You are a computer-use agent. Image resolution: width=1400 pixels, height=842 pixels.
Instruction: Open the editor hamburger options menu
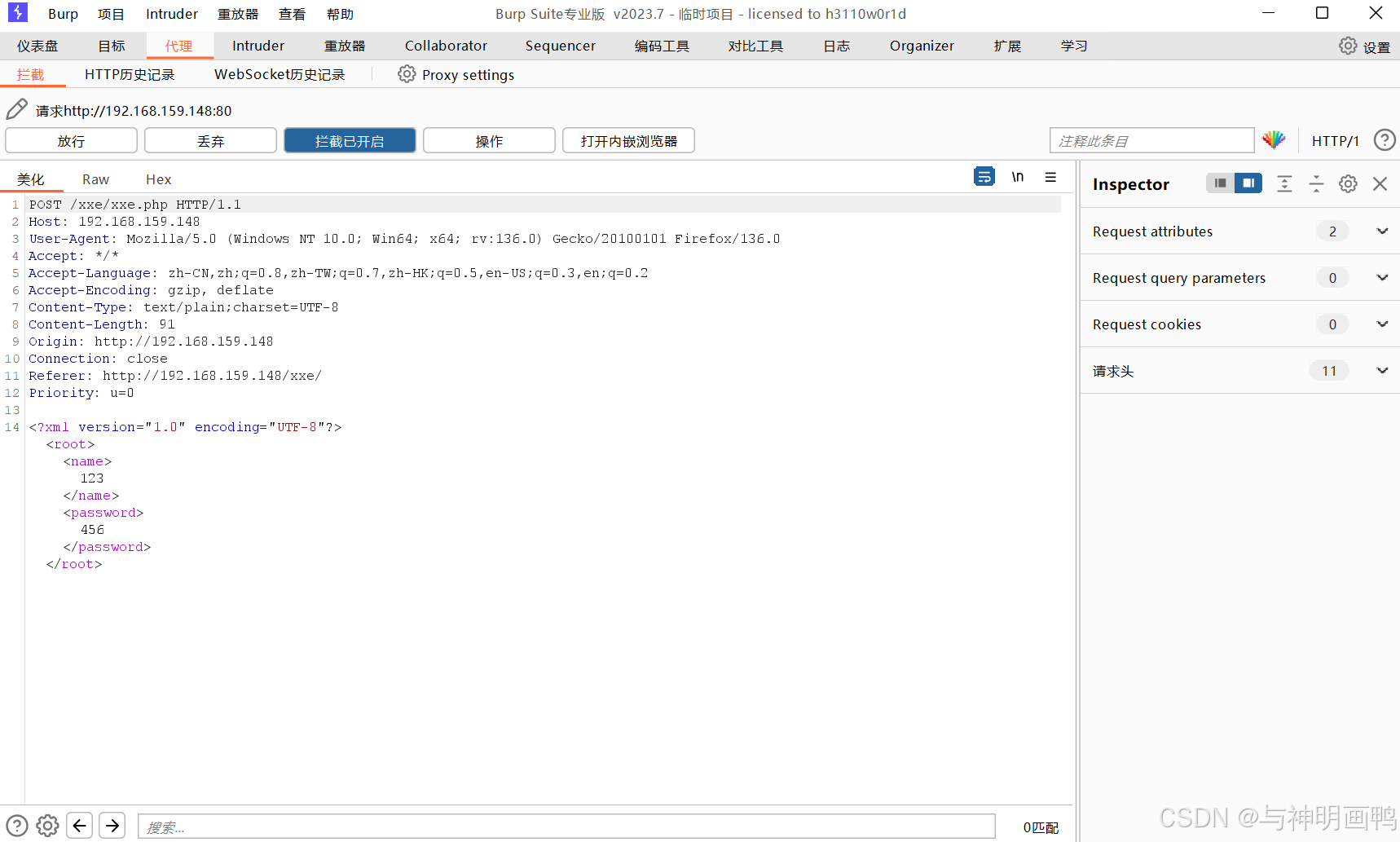[1051, 177]
